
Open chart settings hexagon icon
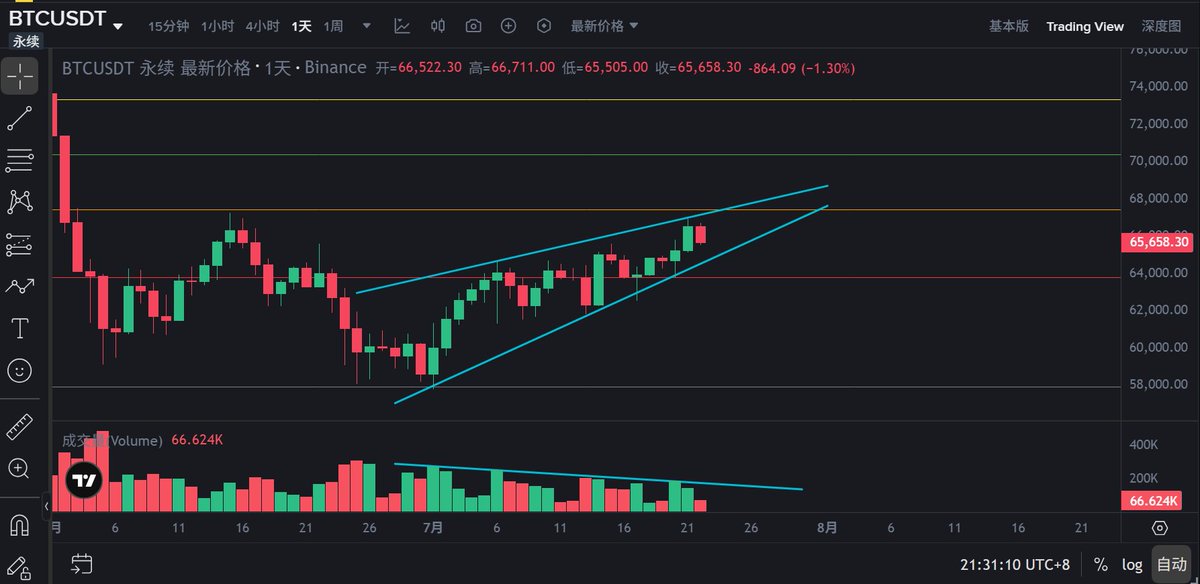(544, 26)
